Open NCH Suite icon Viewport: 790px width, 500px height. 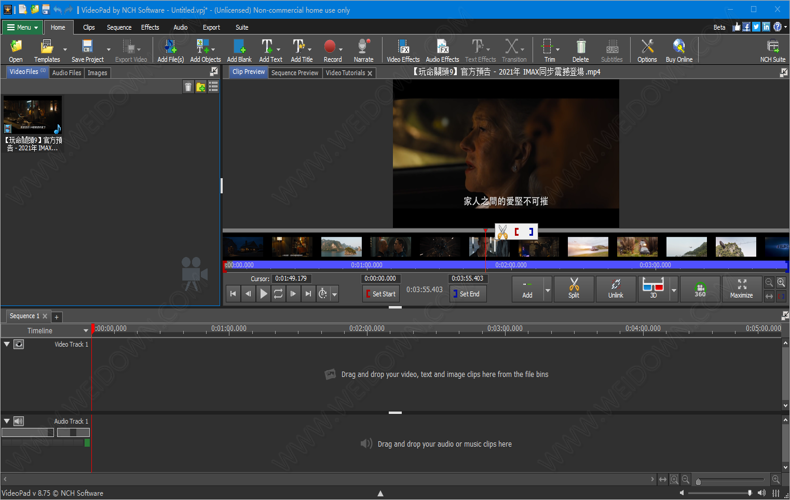pos(772,51)
